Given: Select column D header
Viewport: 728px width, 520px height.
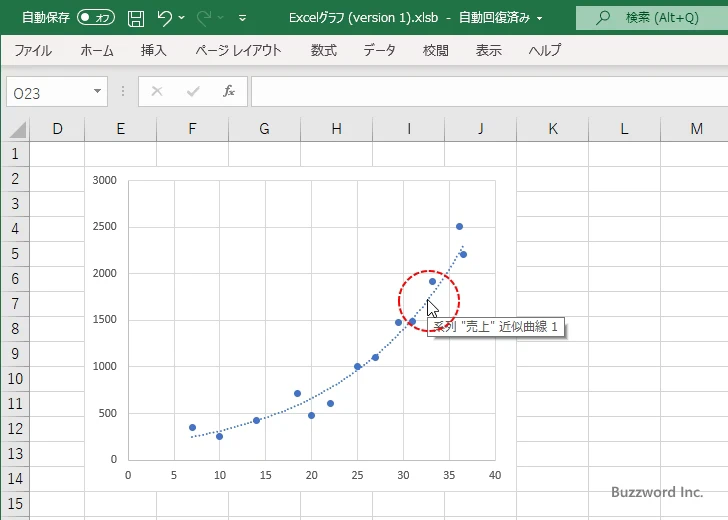Looking at the screenshot, I should coord(57,129).
